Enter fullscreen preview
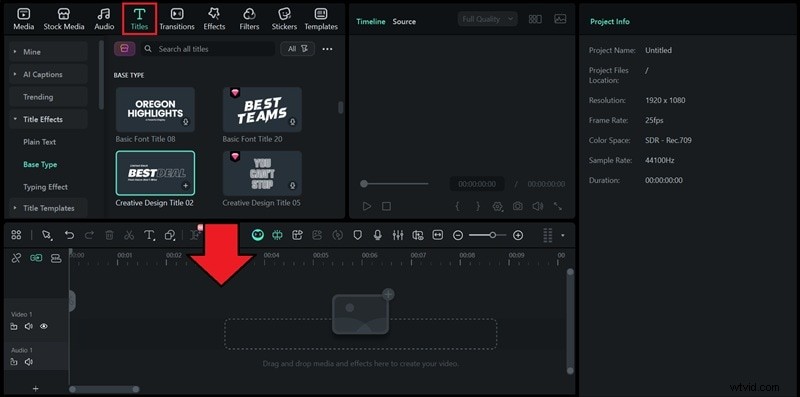This screenshot has width=800, height=397. pos(558,206)
